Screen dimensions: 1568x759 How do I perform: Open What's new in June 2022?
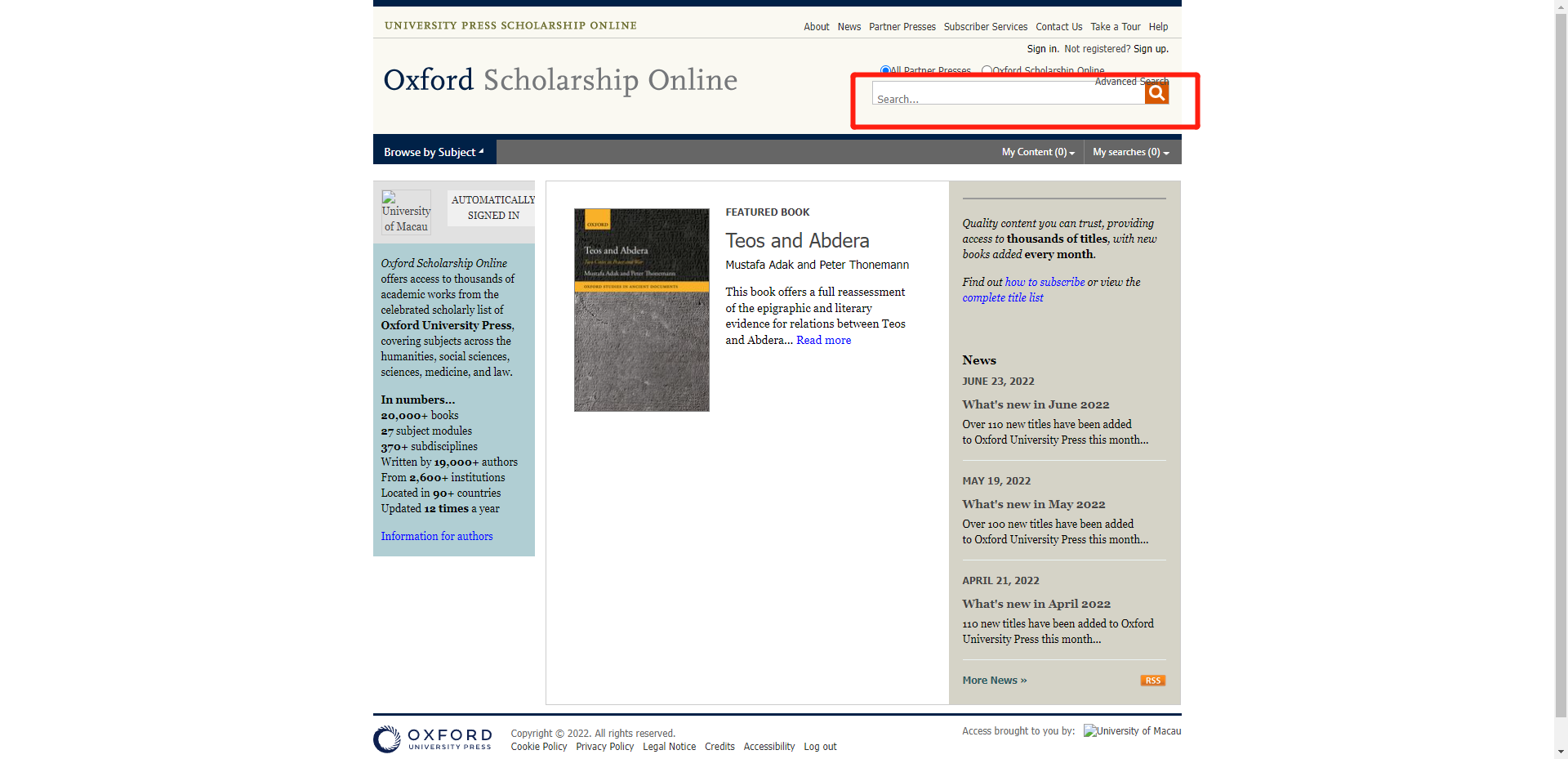1036,404
